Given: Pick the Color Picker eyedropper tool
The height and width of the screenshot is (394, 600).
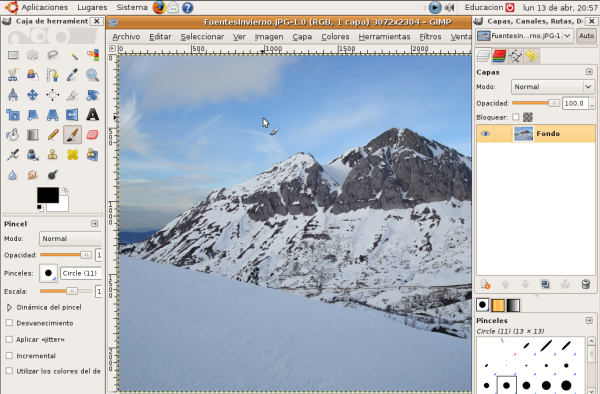Looking at the screenshot, I should (x=72, y=75).
